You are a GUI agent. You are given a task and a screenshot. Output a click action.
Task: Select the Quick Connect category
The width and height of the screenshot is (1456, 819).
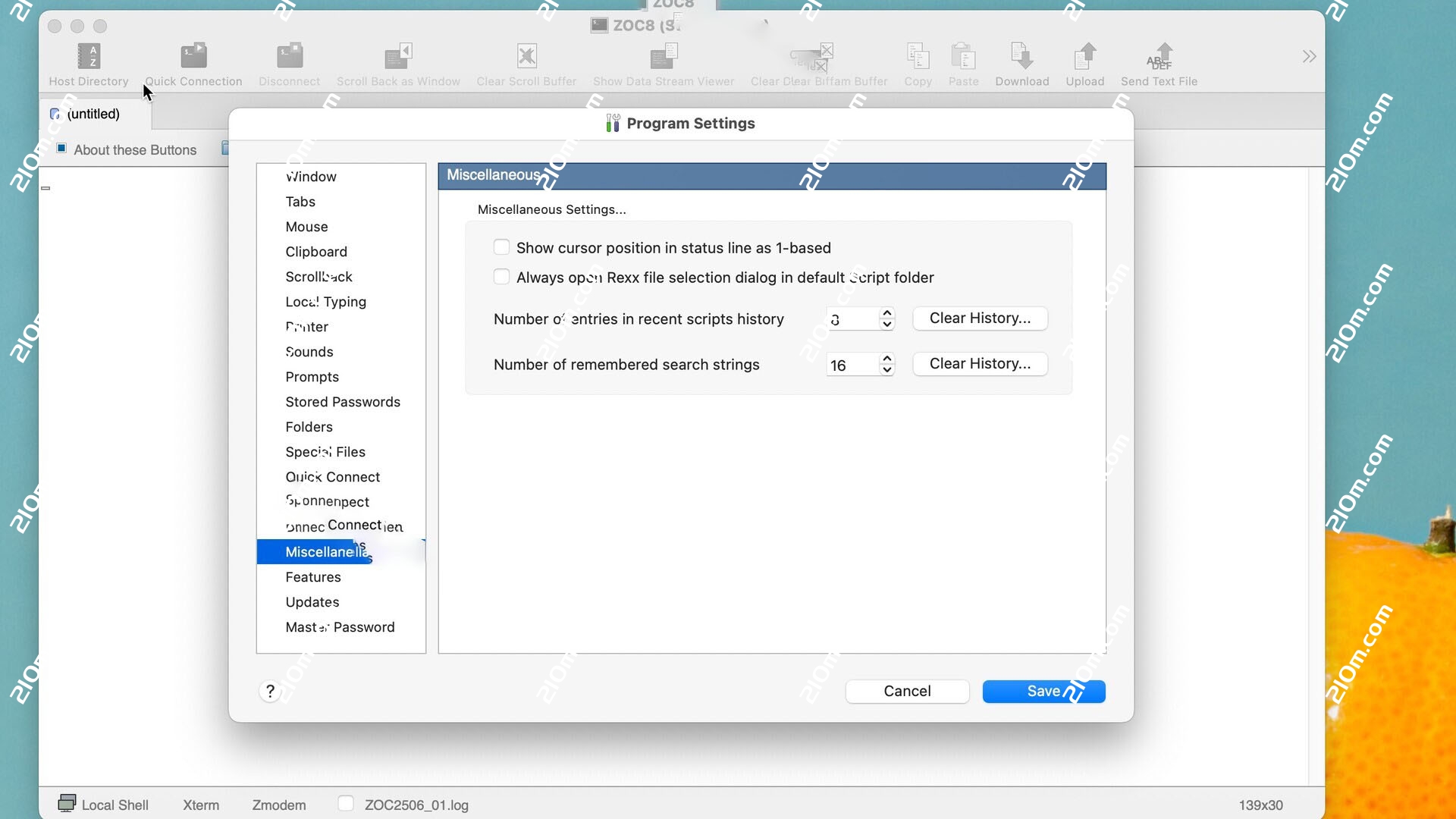[341, 477]
